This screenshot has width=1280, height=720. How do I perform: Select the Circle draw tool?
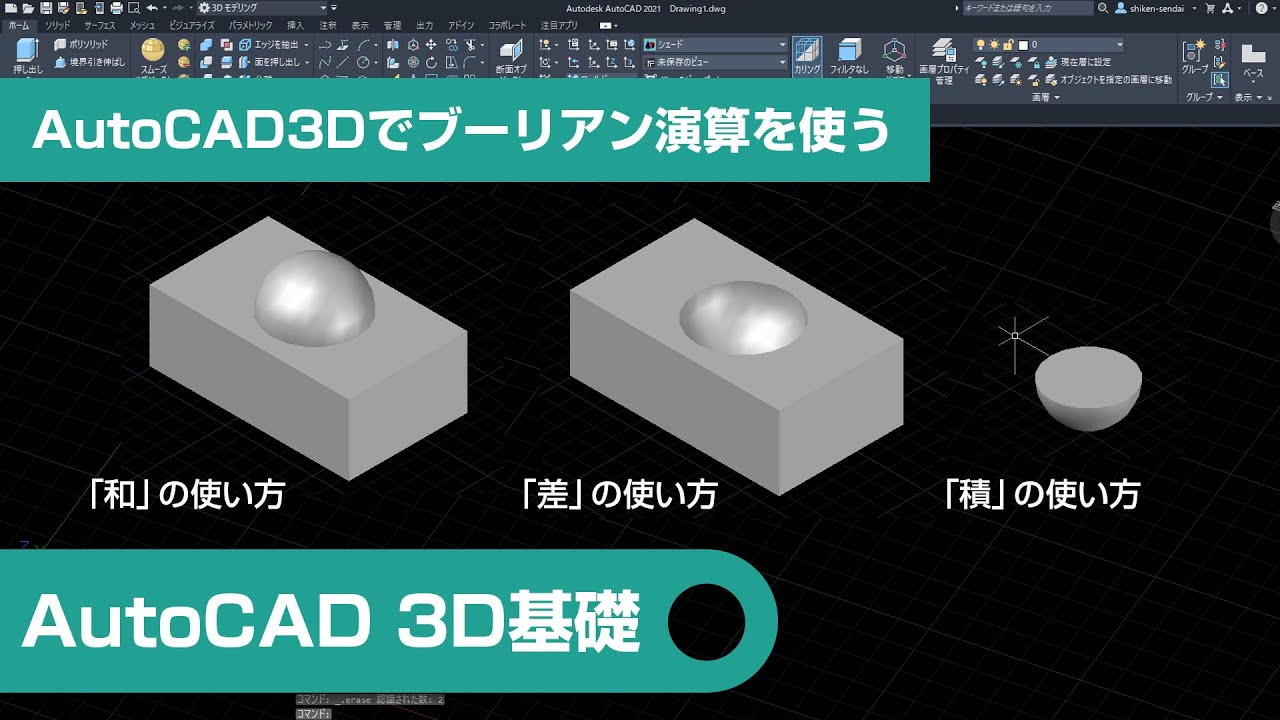(363, 62)
